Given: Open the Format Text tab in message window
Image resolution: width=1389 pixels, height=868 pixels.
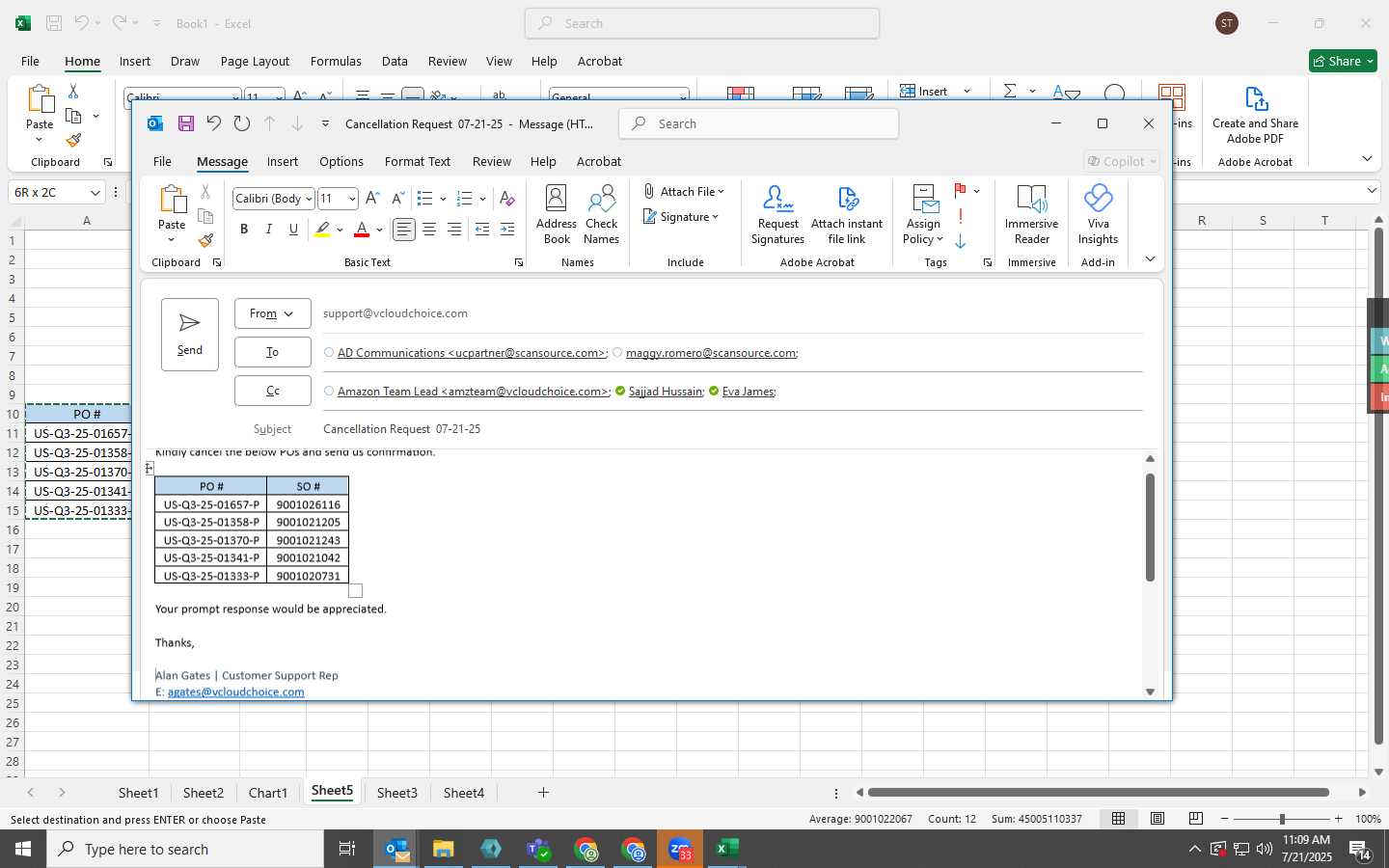Looking at the screenshot, I should (x=418, y=161).
